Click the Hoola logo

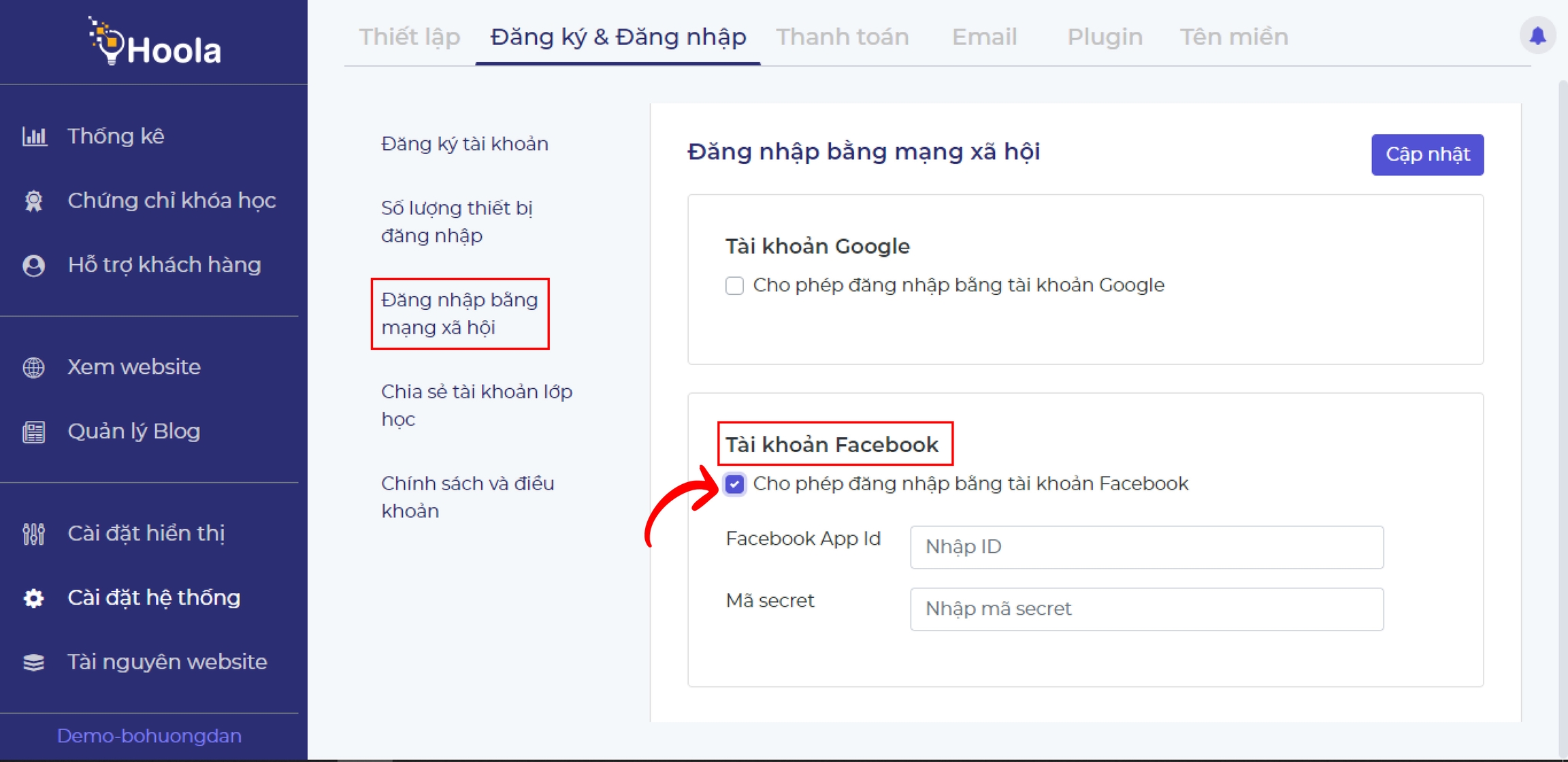coord(154,42)
